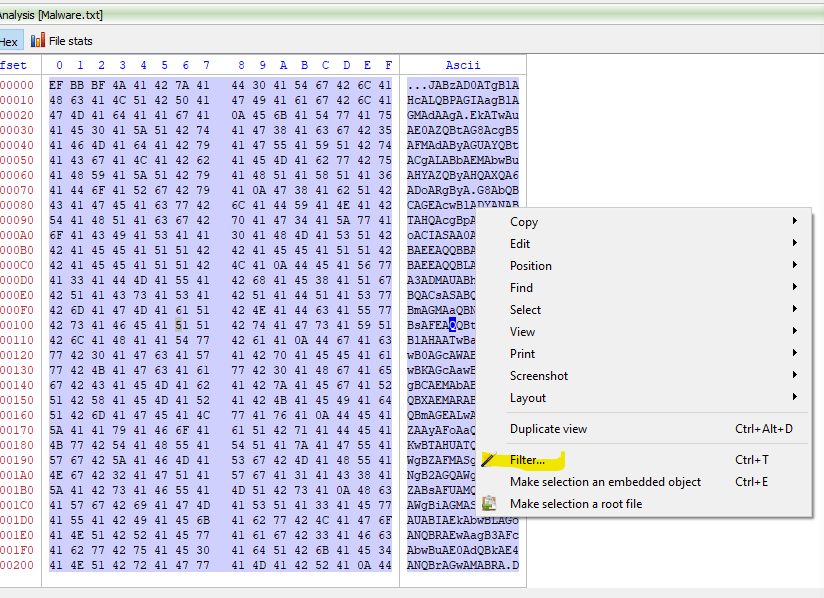Click Make selection an embedded object
The image size is (824, 598).
605,482
